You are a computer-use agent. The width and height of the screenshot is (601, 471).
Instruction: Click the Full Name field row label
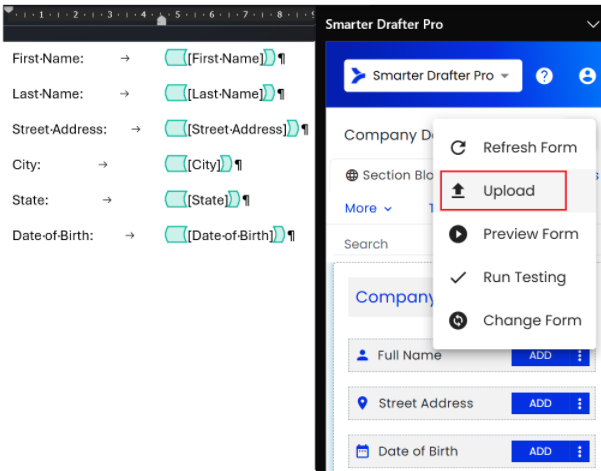(409, 355)
